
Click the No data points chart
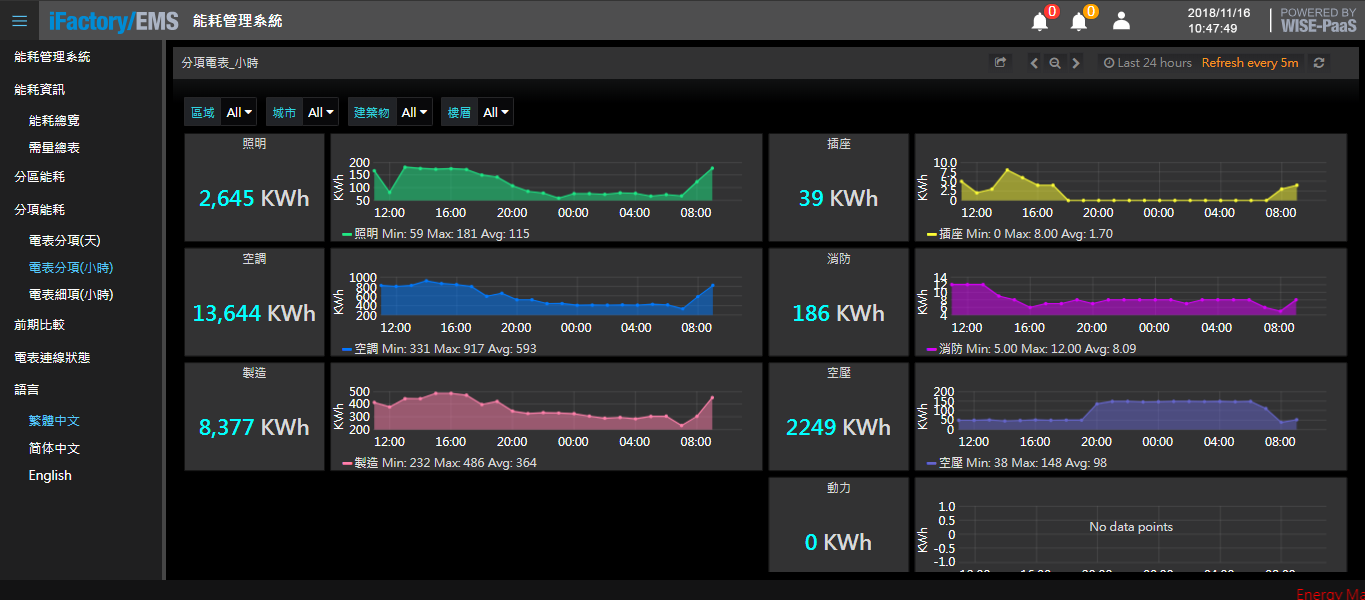[1130, 526]
